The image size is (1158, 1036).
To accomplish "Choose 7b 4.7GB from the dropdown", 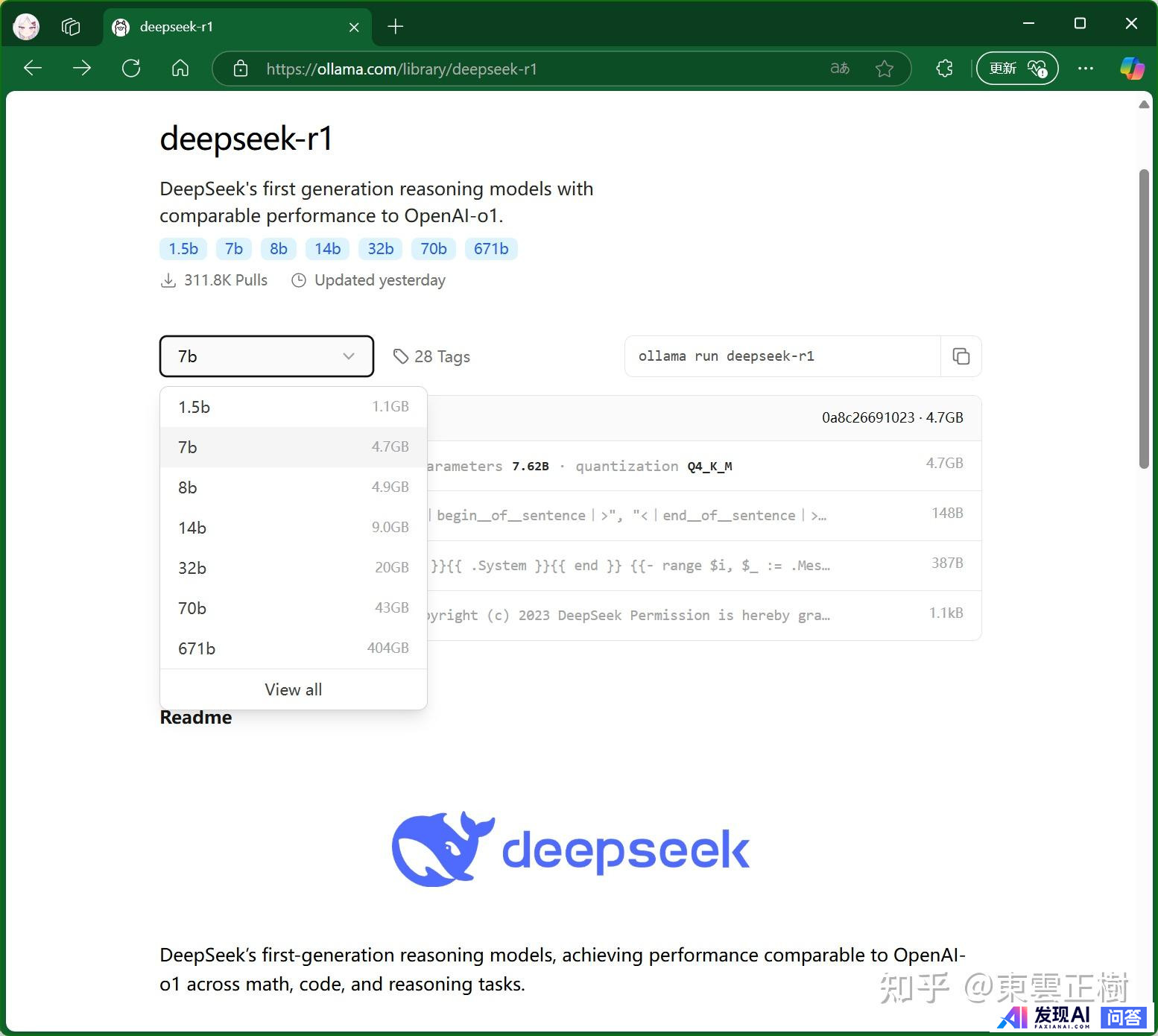I will pos(294,447).
